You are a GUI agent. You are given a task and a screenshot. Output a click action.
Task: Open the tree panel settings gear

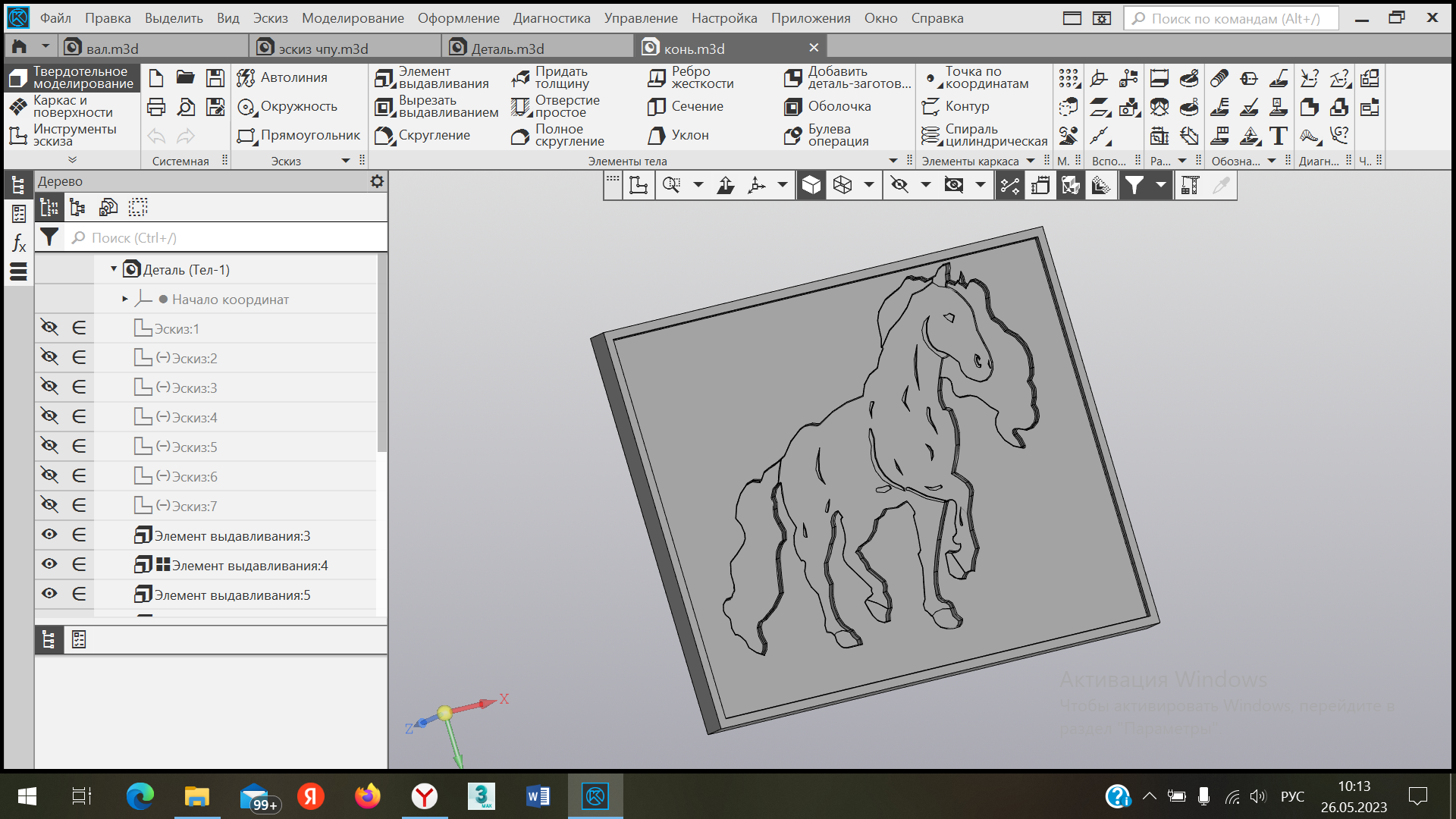[377, 181]
